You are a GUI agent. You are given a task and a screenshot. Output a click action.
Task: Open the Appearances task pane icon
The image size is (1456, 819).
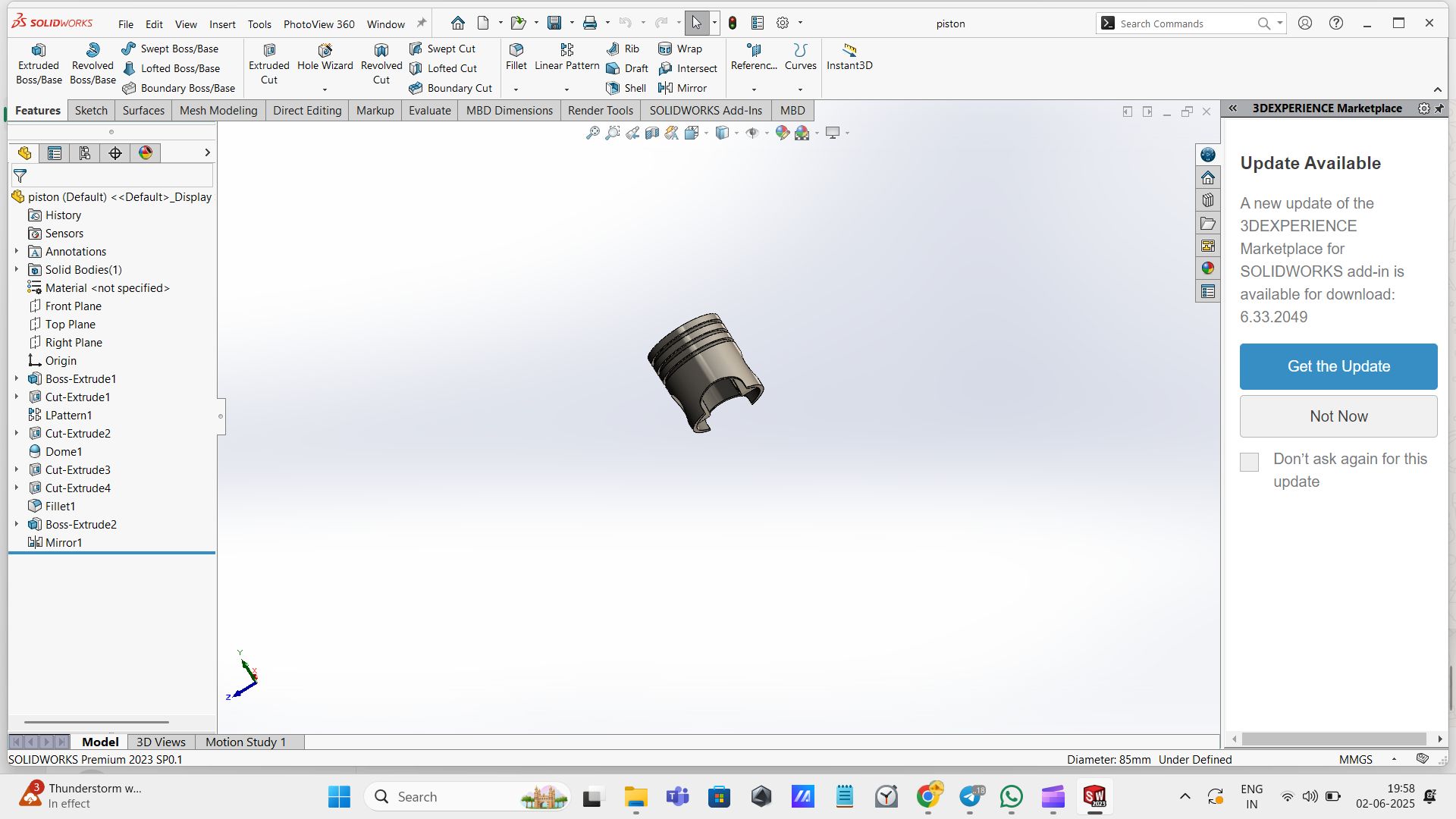(x=1208, y=268)
